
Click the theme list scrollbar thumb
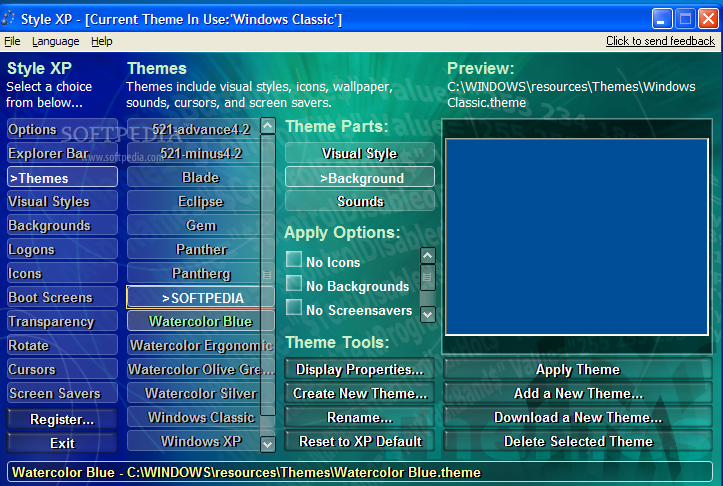(x=268, y=275)
